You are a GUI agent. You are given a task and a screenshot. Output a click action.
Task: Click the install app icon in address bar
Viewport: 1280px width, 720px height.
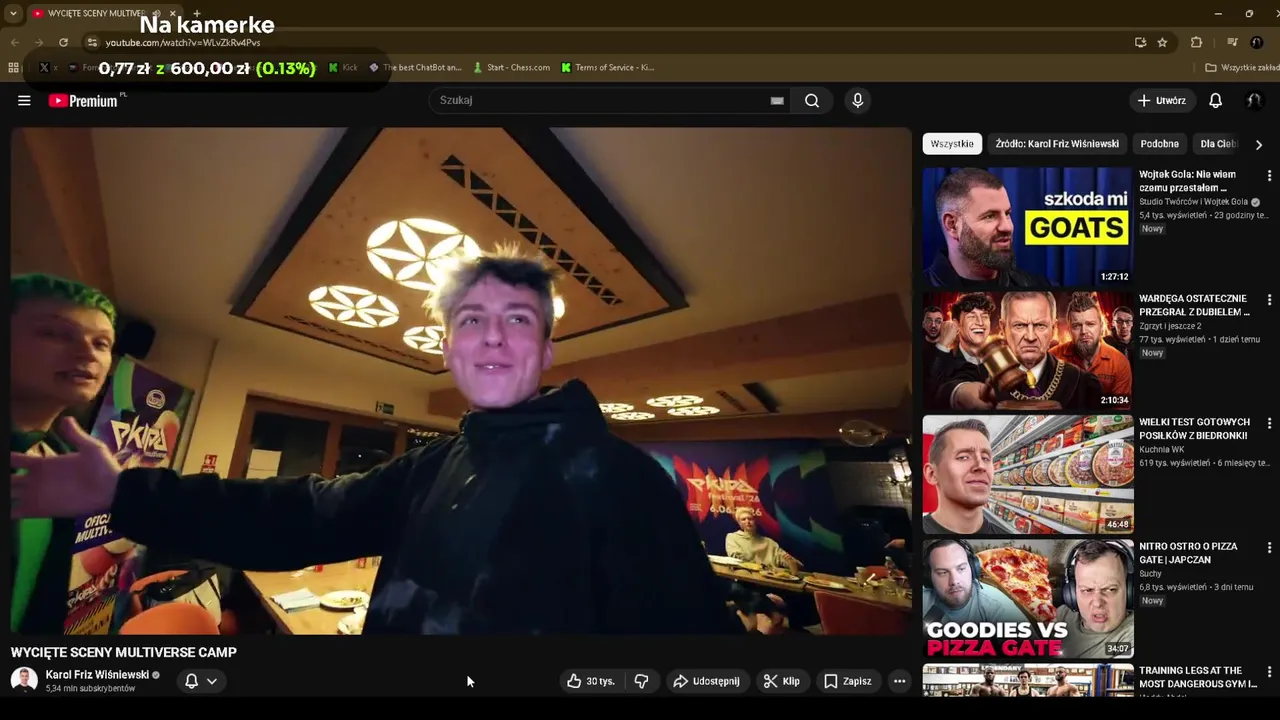[x=1140, y=42]
